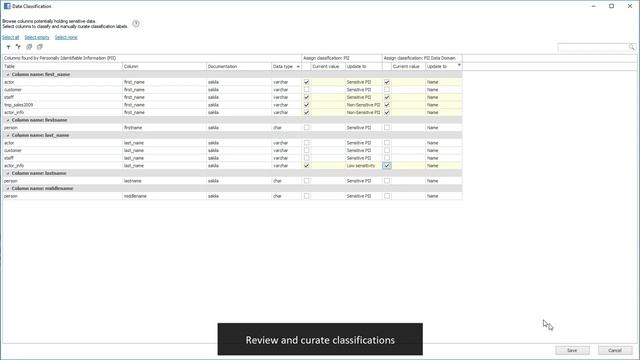Collapse the Column name: first_name group
Image resolution: width=640 pixels, height=360 pixels.
8,75
